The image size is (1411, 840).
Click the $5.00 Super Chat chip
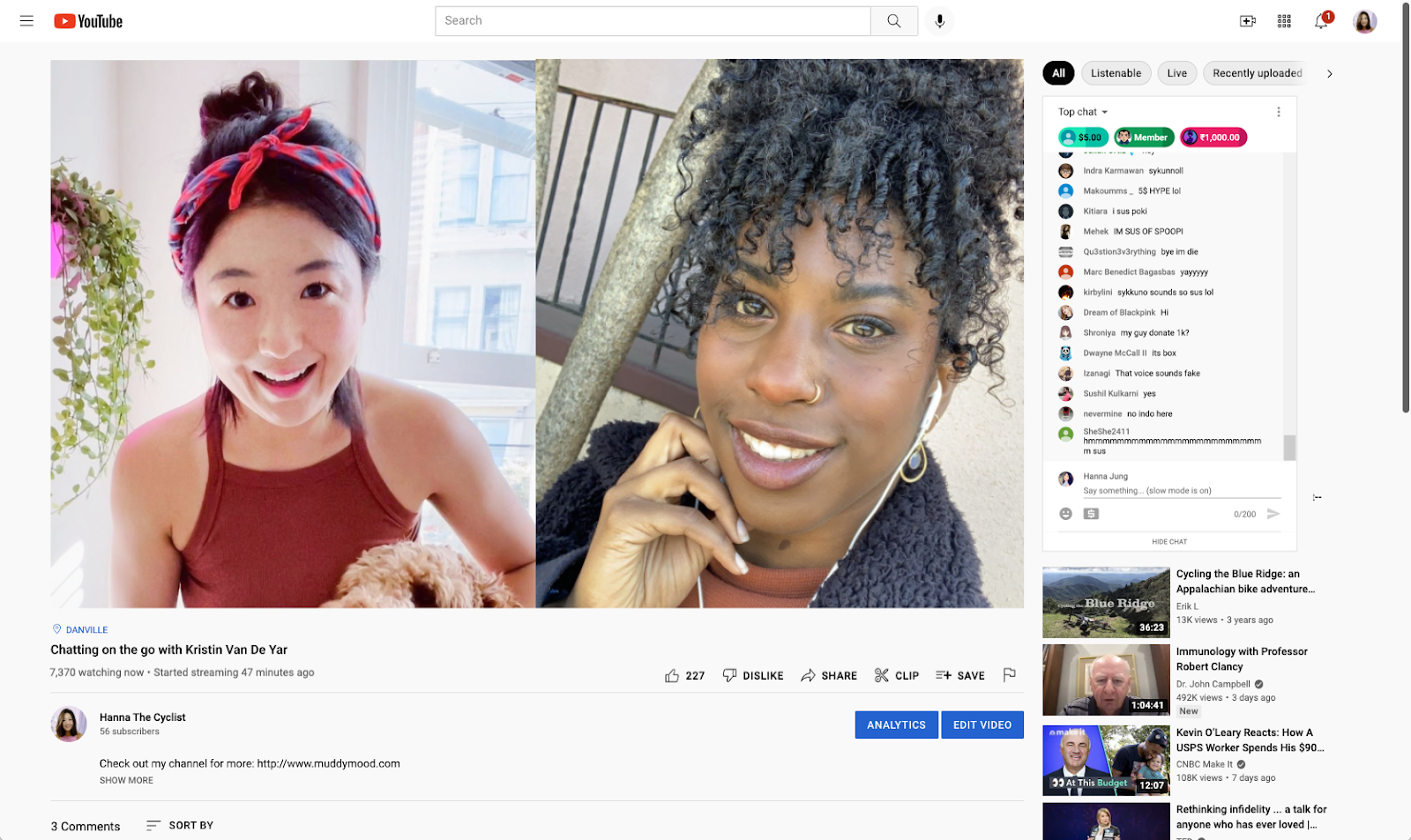coord(1083,138)
